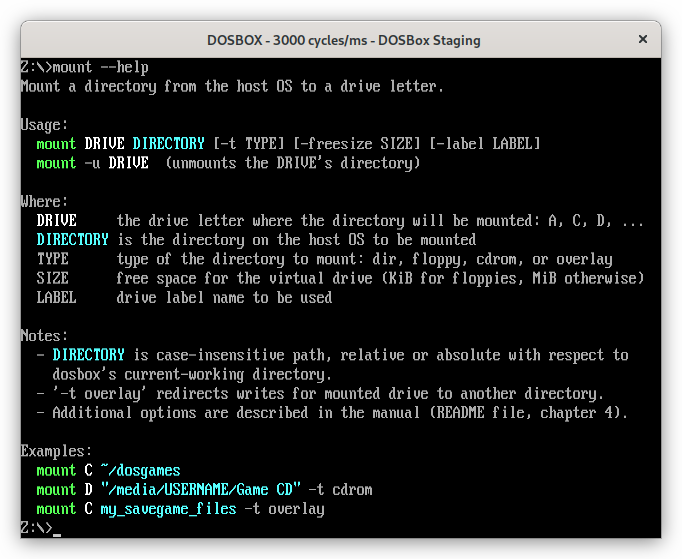This screenshot has height=559, width=682.
Task: Click 'dir, floppy, cdrom, or overlay' text
Action: click(492, 259)
